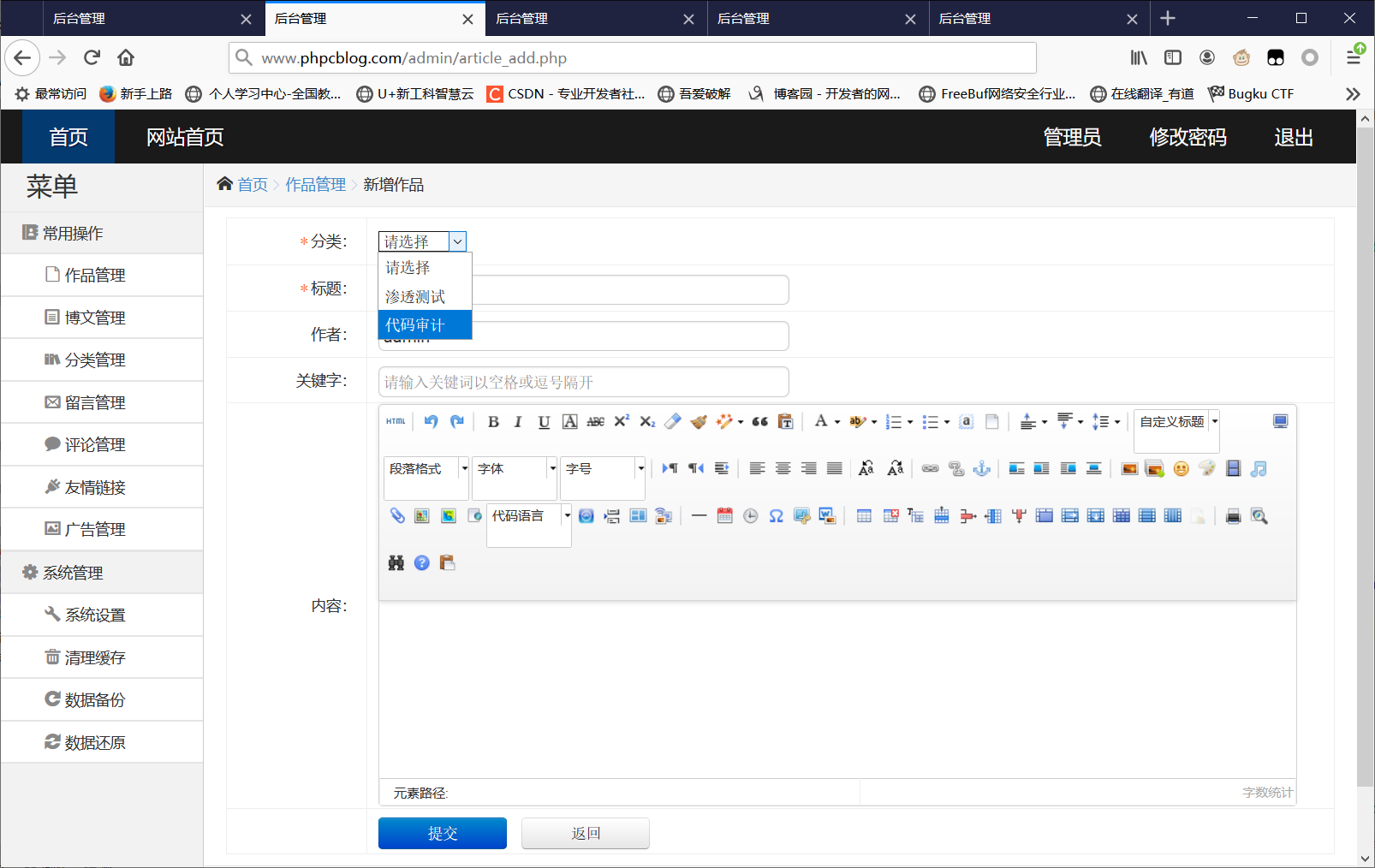Click the insert music note icon
This screenshot has height=868, width=1375.
pos(1259,468)
